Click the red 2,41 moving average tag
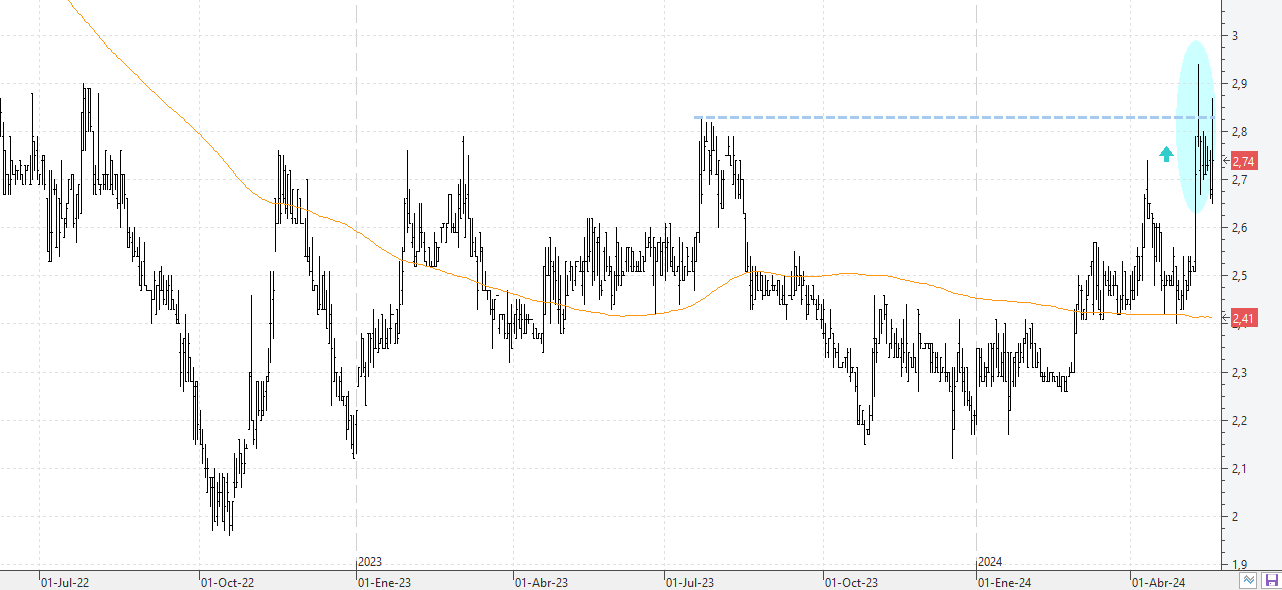Screen dimensions: 1282x590 pyautogui.click(x=1244, y=319)
